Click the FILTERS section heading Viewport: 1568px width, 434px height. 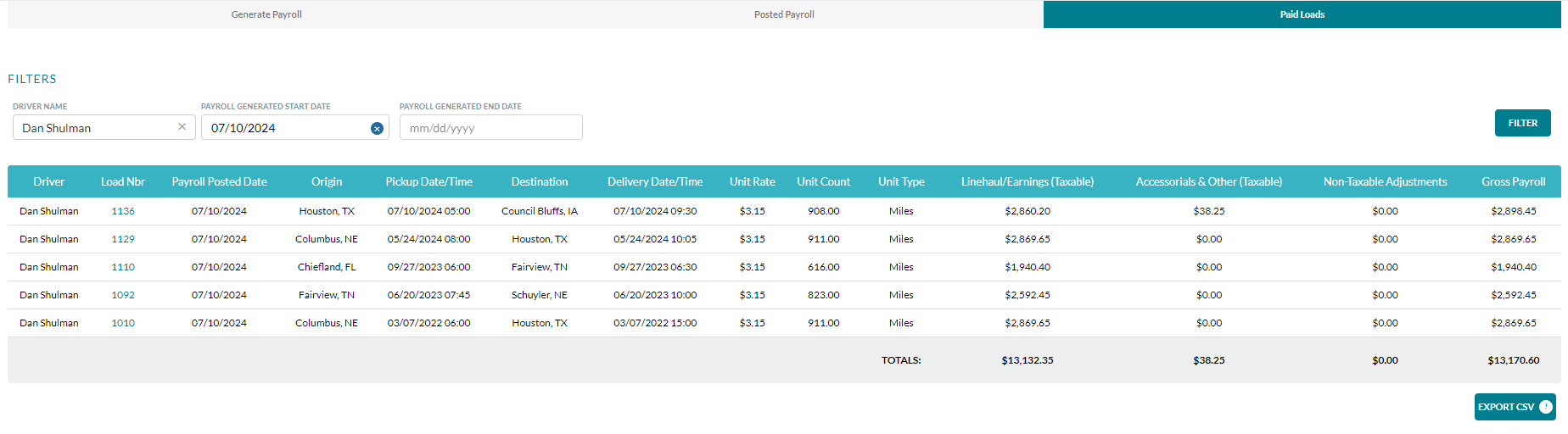(x=32, y=79)
